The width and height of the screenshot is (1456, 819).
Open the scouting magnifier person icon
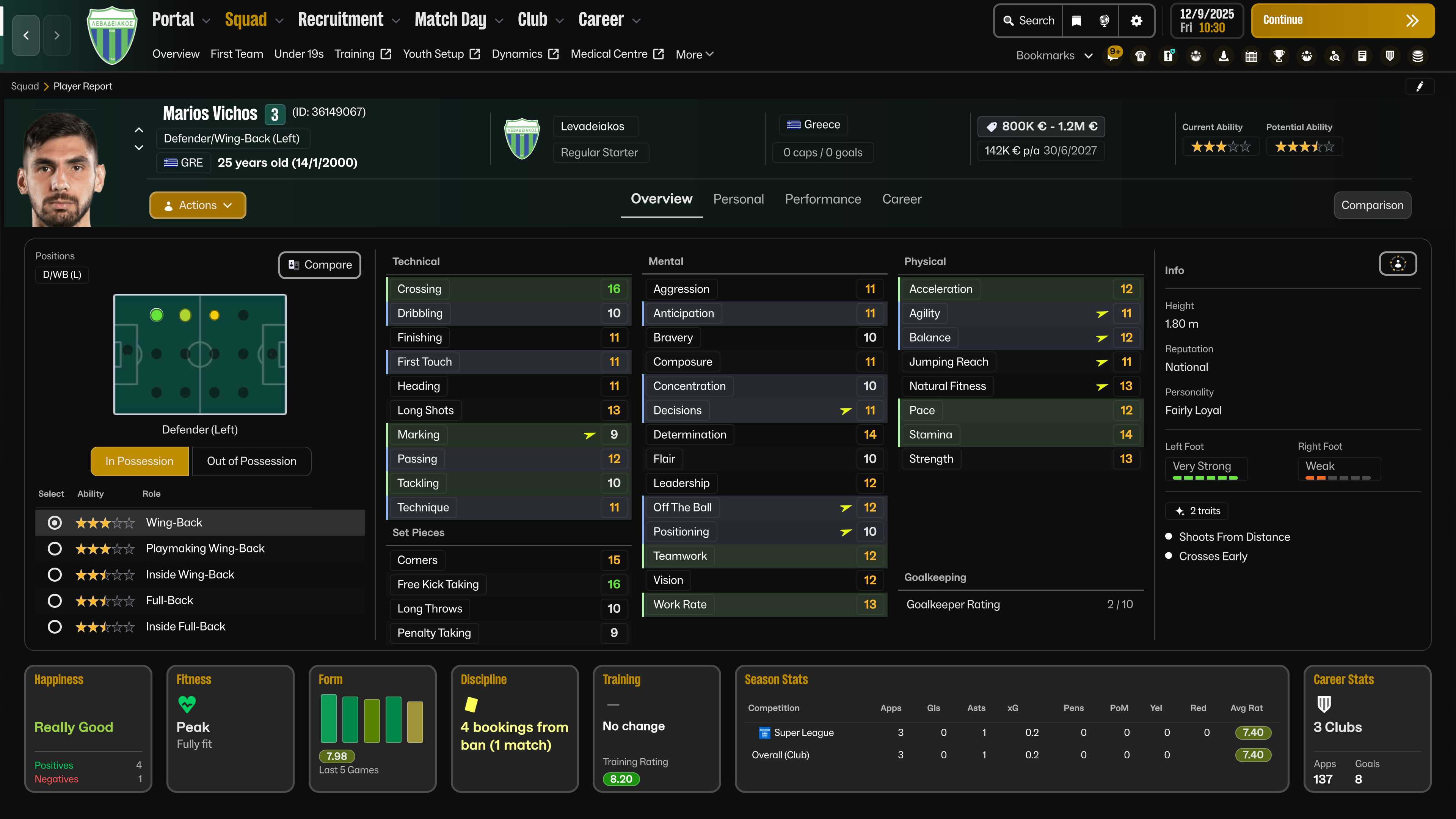tap(1335, 55)
